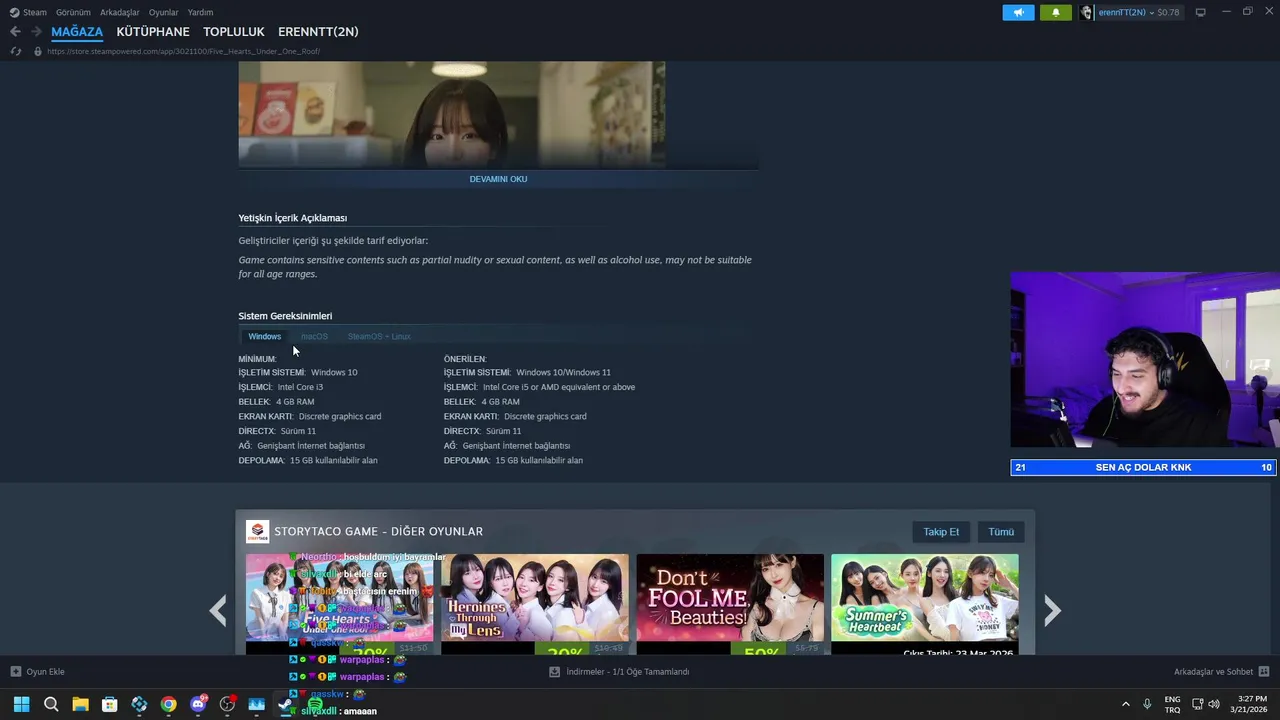Image resolution: width=1280 pixels, height=720 pixels.
Task: Go to the KÜTÜPHANE section
Action: [x=153, y=32]
